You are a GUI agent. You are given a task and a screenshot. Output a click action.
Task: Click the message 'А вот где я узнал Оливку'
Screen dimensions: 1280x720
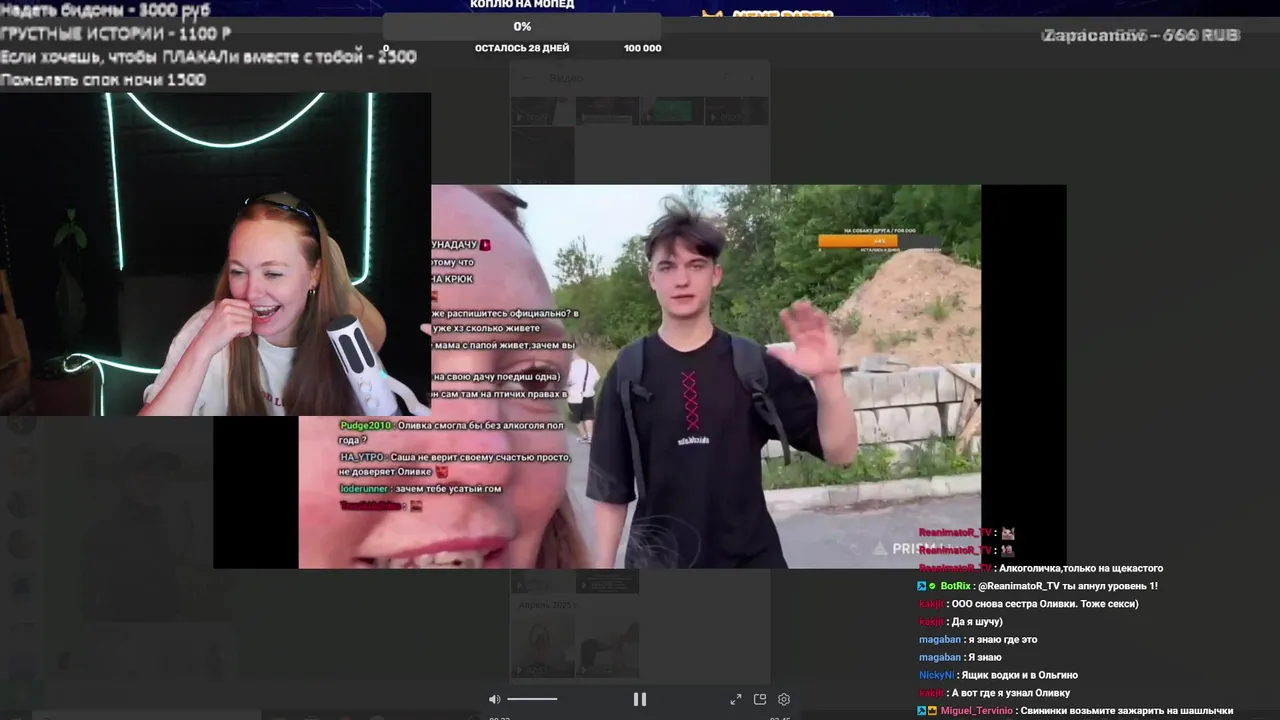pyautogui.click(x=1010, y=693)
